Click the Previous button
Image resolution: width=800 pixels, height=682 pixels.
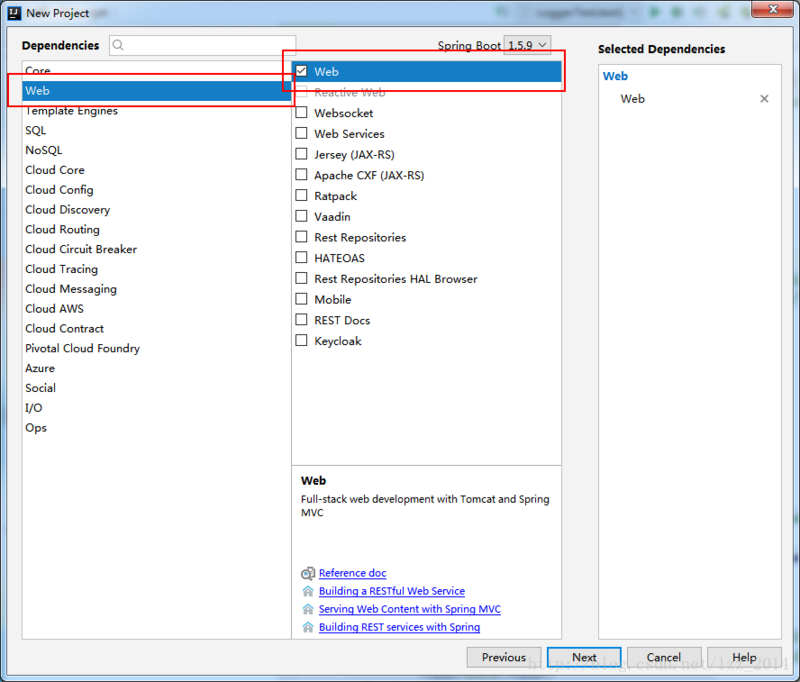click(504, 658)
